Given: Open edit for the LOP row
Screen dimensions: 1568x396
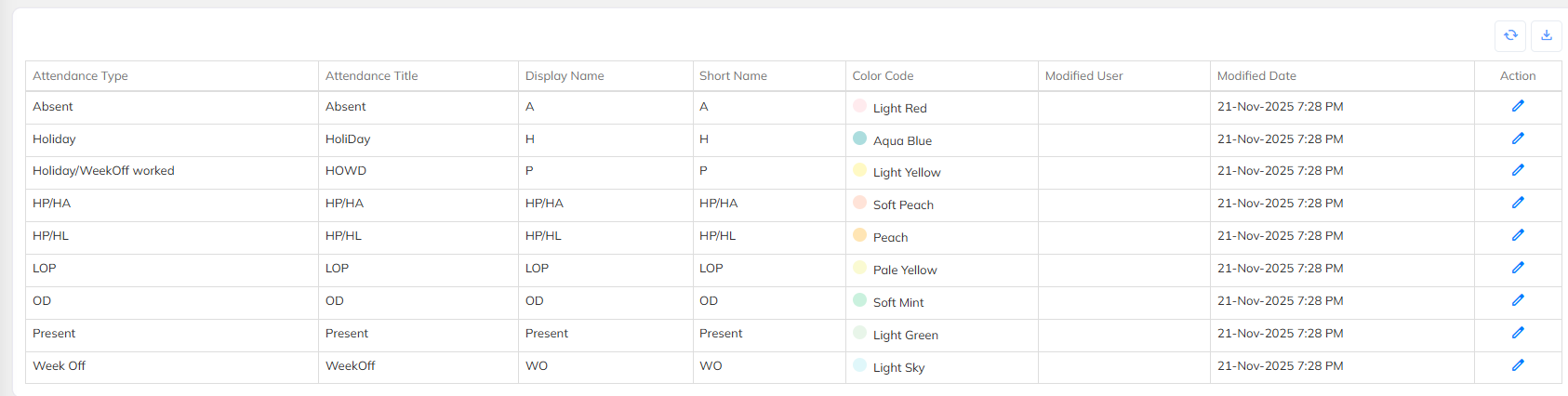Looking at the screenshot, I should click(1518, 268).
